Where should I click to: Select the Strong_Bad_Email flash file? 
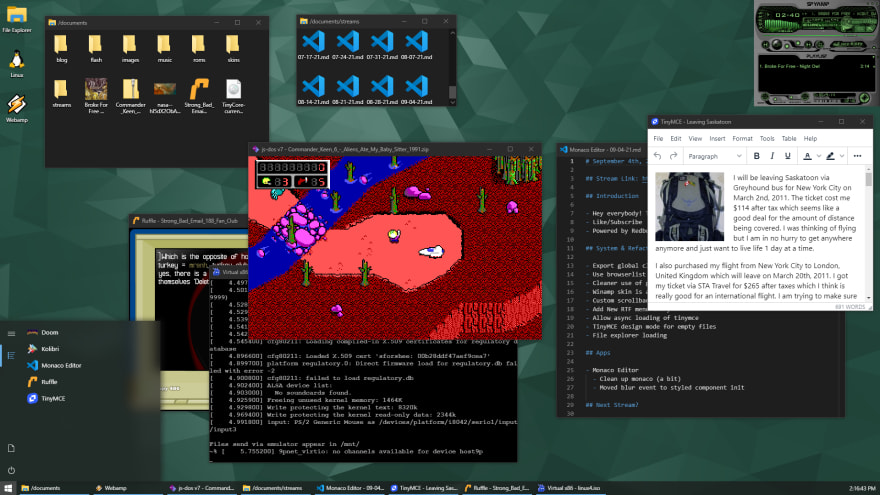pyautogui.click(x=199, y=96)
